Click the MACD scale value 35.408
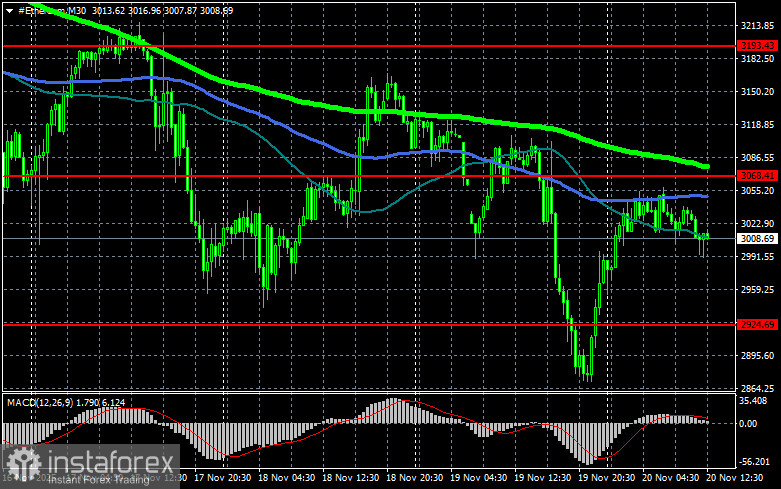The height and width of the screenshot is (489, 781). pyautogui.click(x=753, y=400)
